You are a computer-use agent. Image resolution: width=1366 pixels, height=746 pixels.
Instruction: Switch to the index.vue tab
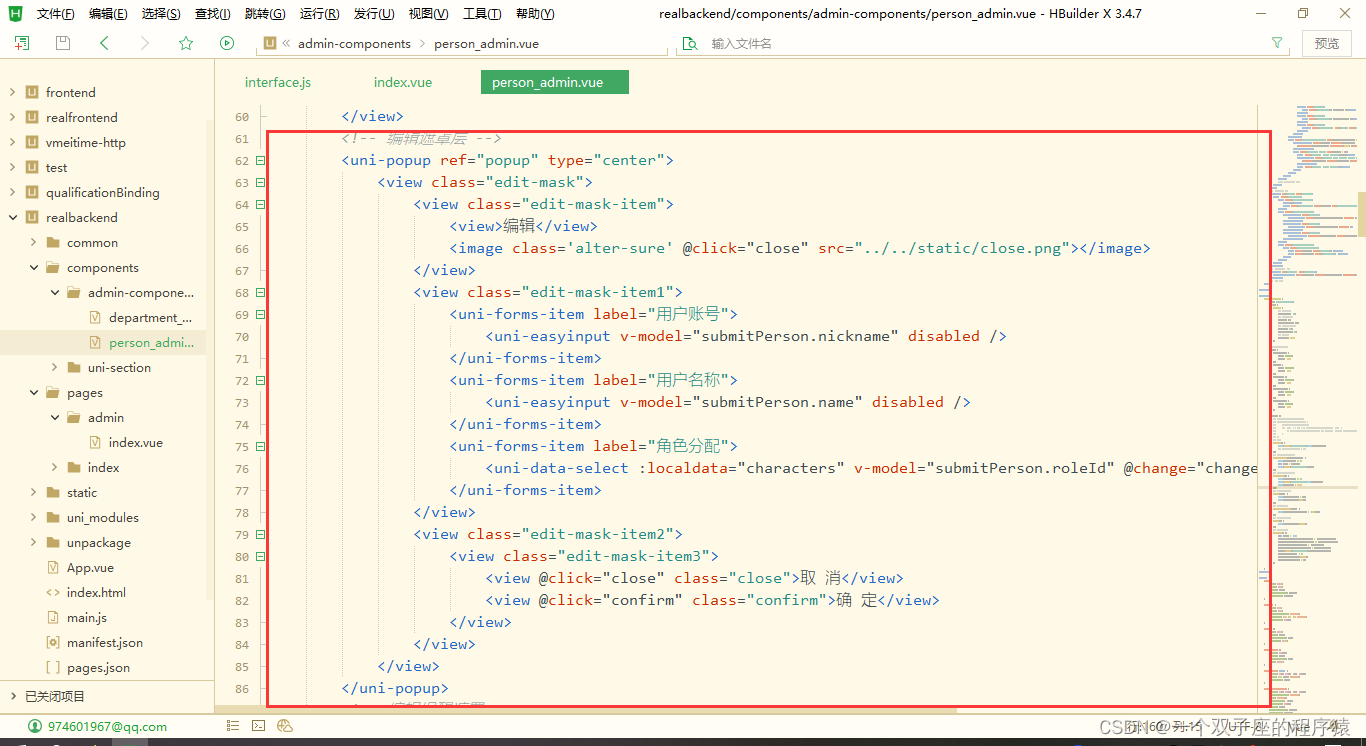coord(403,82)
